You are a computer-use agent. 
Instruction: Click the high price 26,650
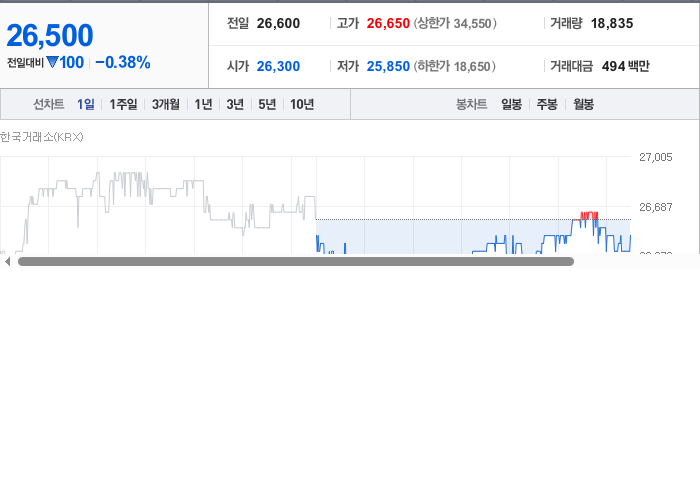pyautogui.click(x=388, y=23)
